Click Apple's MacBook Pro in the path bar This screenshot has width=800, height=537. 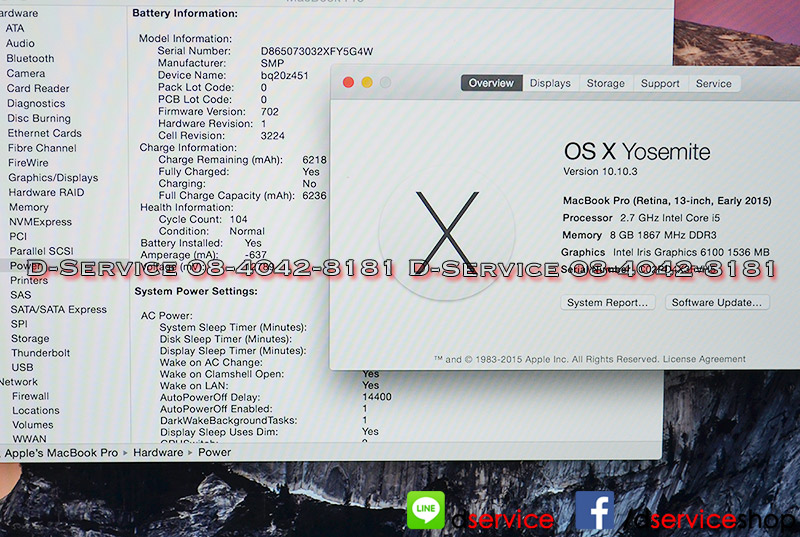point(61,453)
